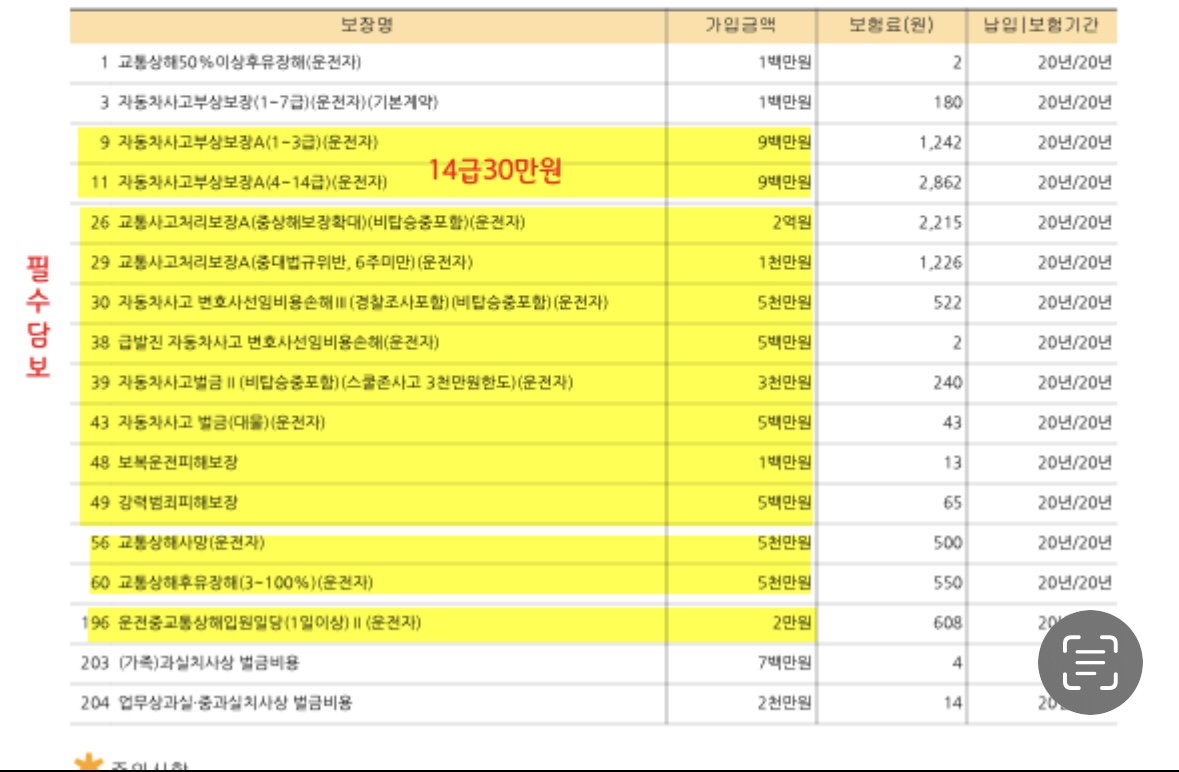Click the red 필수담보 vertical label
1179x772 pixels.
[x=39, y=316]
